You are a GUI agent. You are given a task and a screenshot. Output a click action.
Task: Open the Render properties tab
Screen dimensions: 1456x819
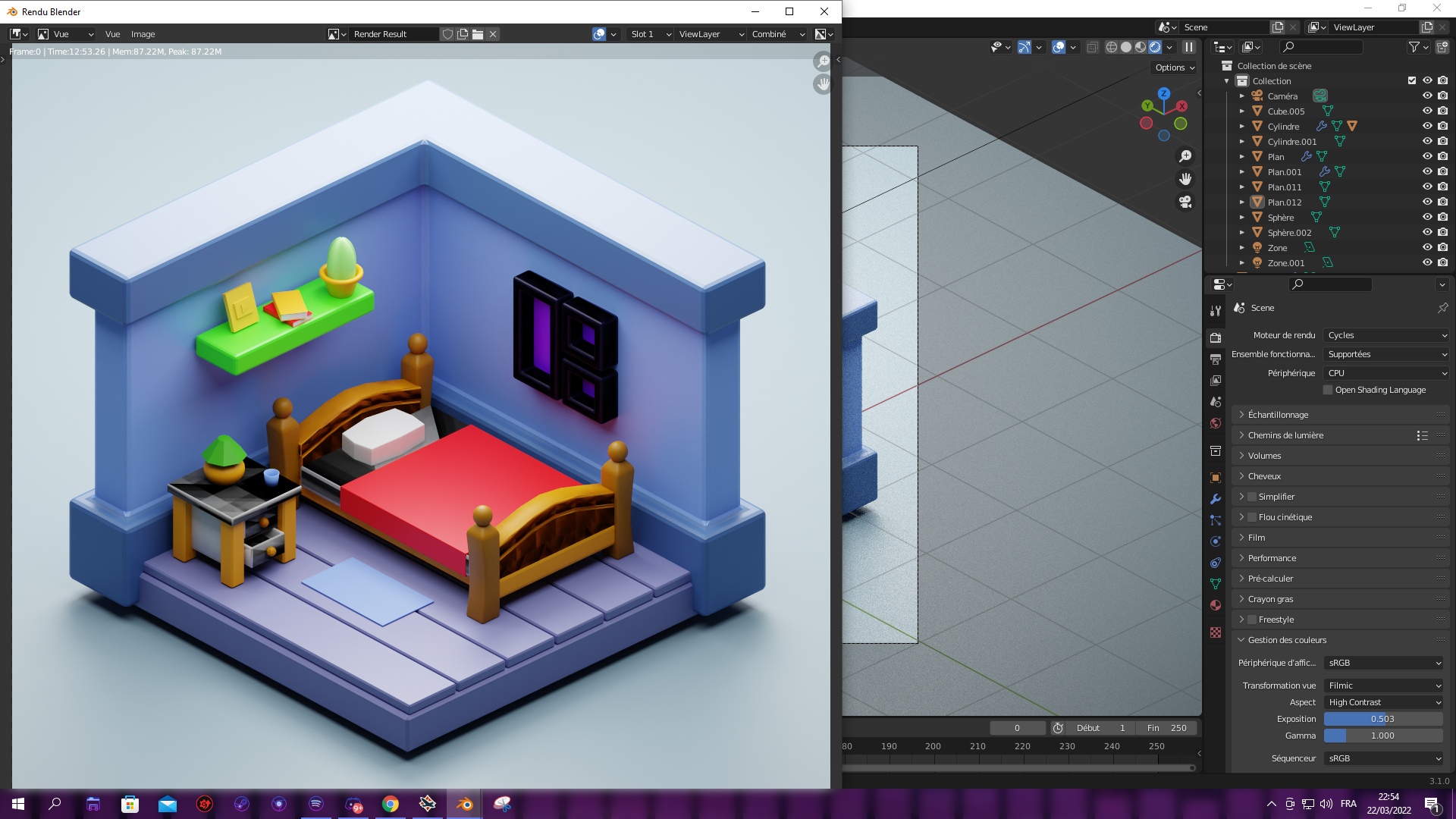pos(1216,338)
